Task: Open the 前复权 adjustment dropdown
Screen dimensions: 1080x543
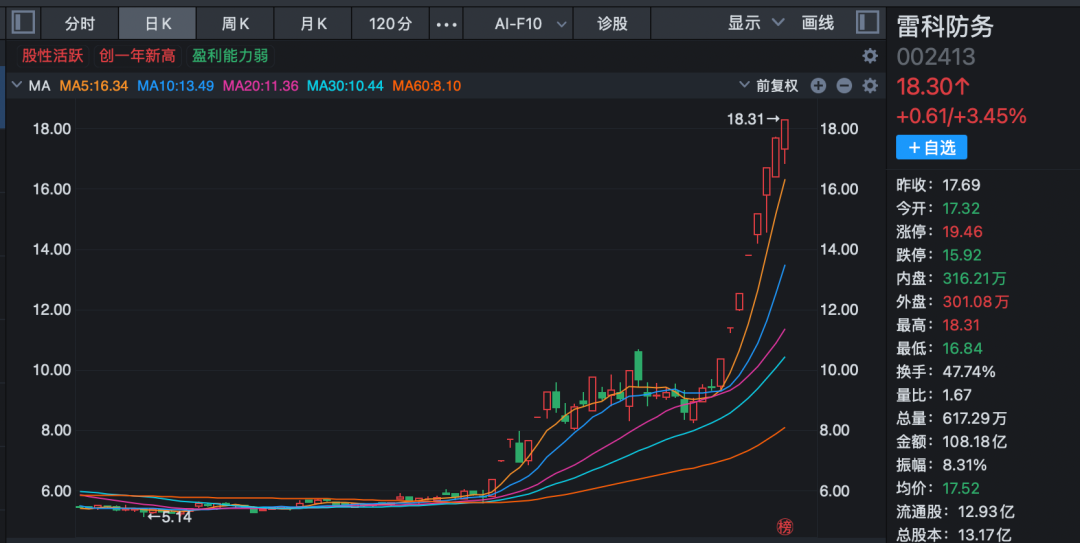Action: [x=769, y=86]
